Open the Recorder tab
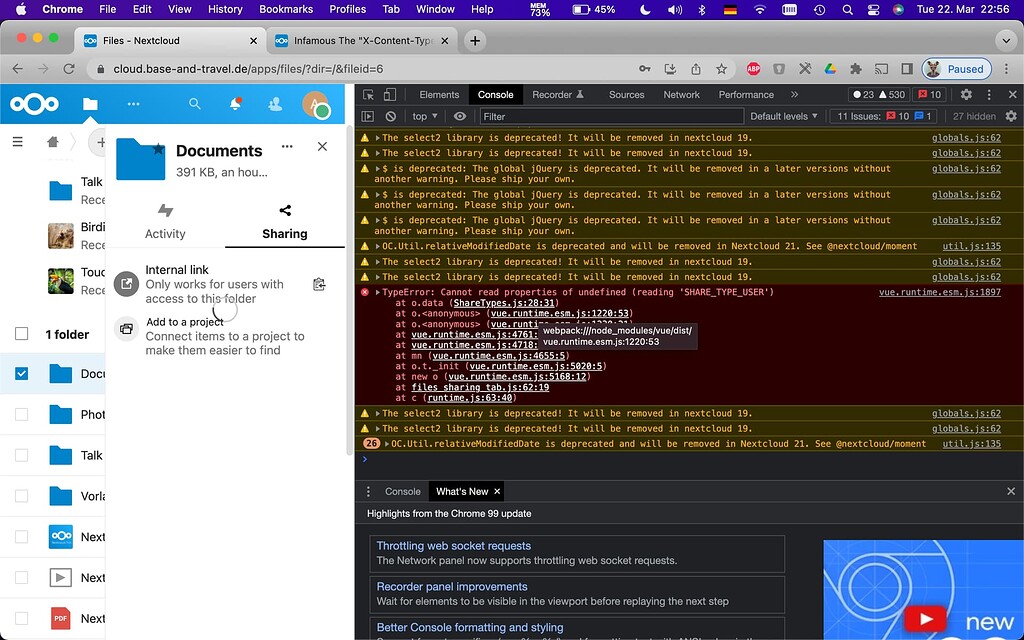1024x640 pixels. click(558, 95)
